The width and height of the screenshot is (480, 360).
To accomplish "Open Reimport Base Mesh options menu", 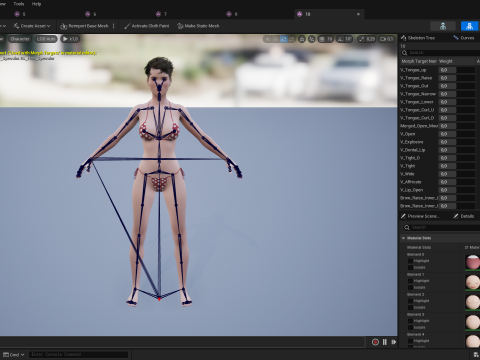I will [114, 26].
